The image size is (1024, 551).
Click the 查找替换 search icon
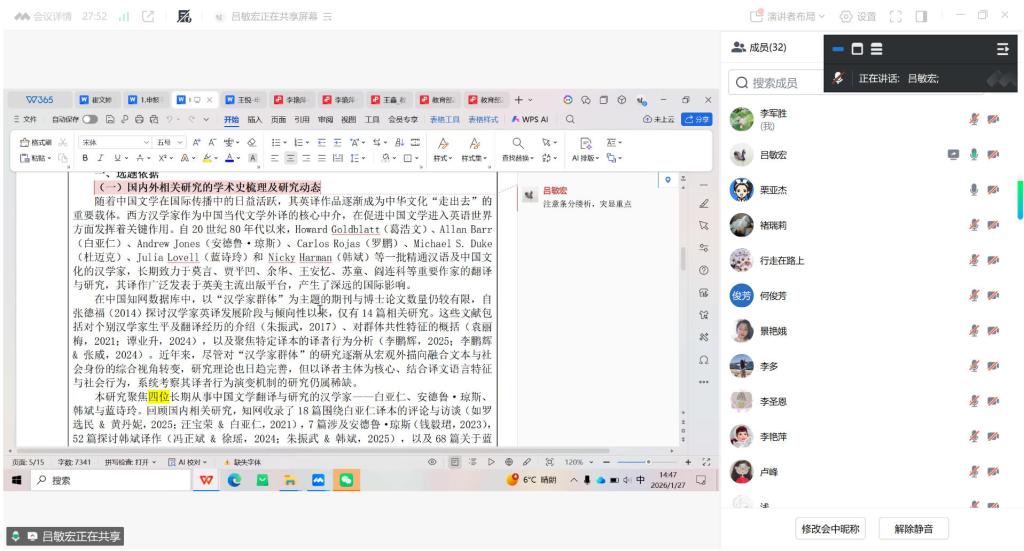click(518, 143)
